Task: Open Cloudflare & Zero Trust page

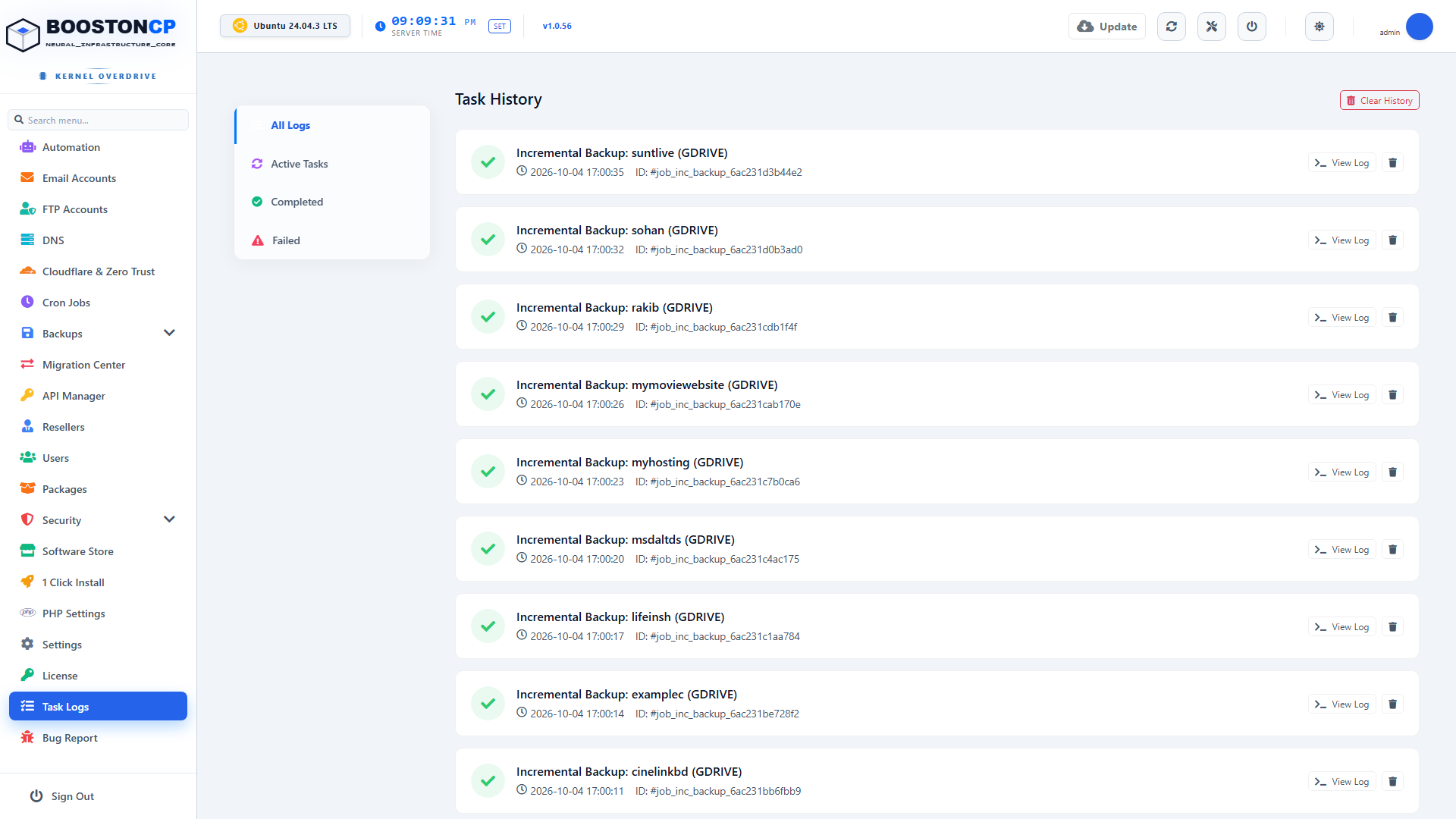Action: [x=99, y=271]
